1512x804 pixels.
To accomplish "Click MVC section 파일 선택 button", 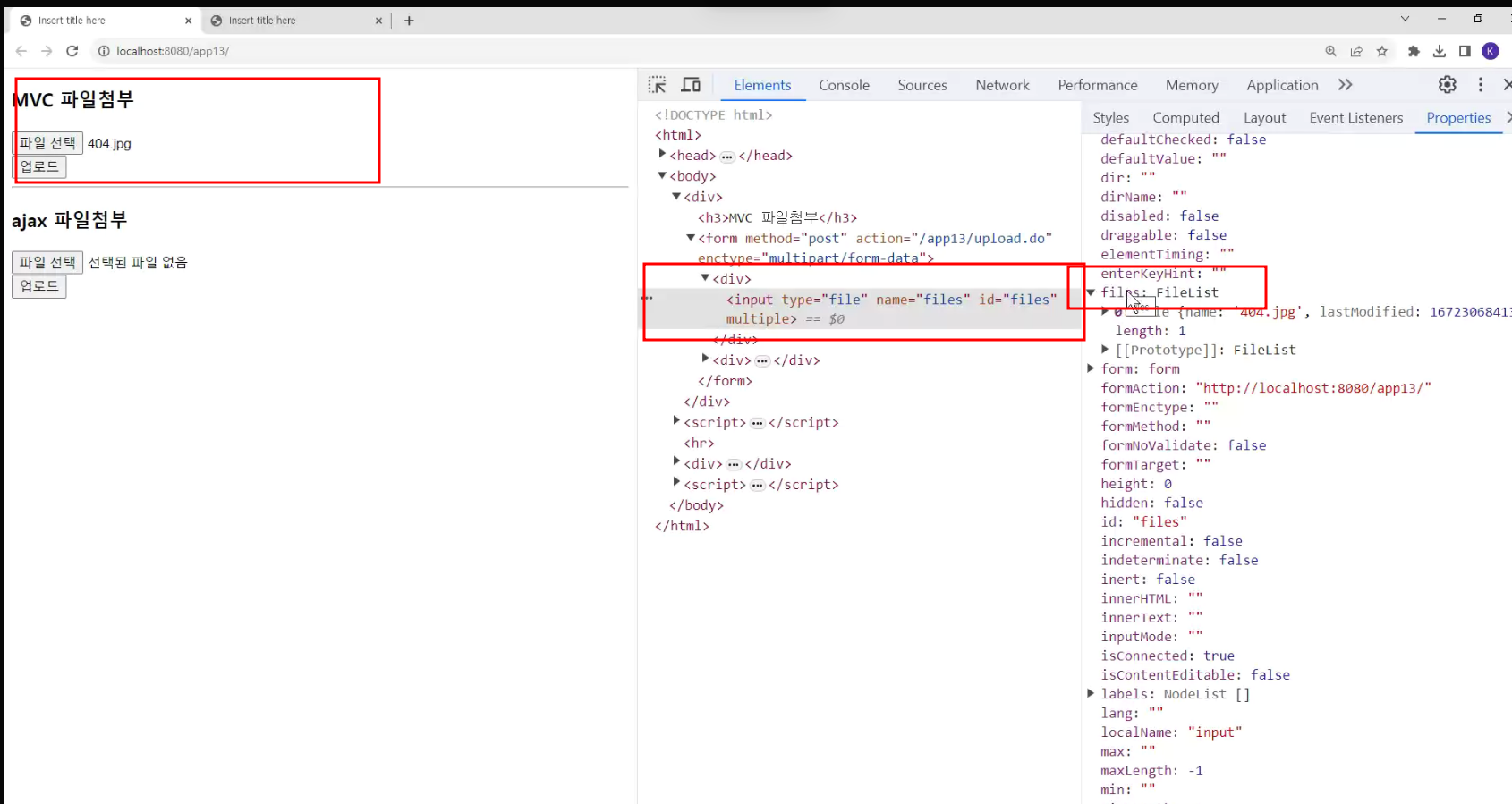I will click(x=47, y=143).
